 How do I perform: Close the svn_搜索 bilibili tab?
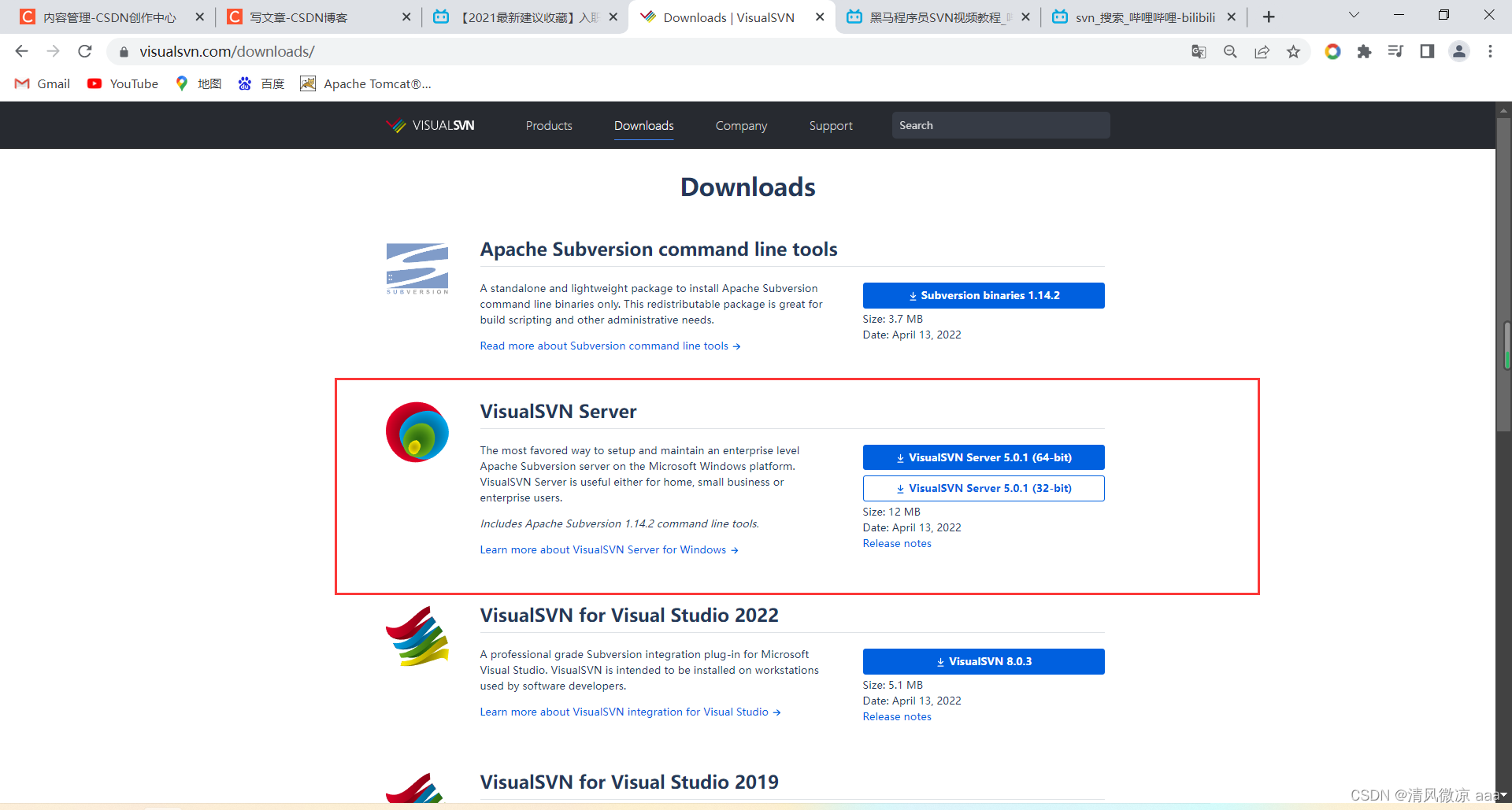tap(1232, 17)
